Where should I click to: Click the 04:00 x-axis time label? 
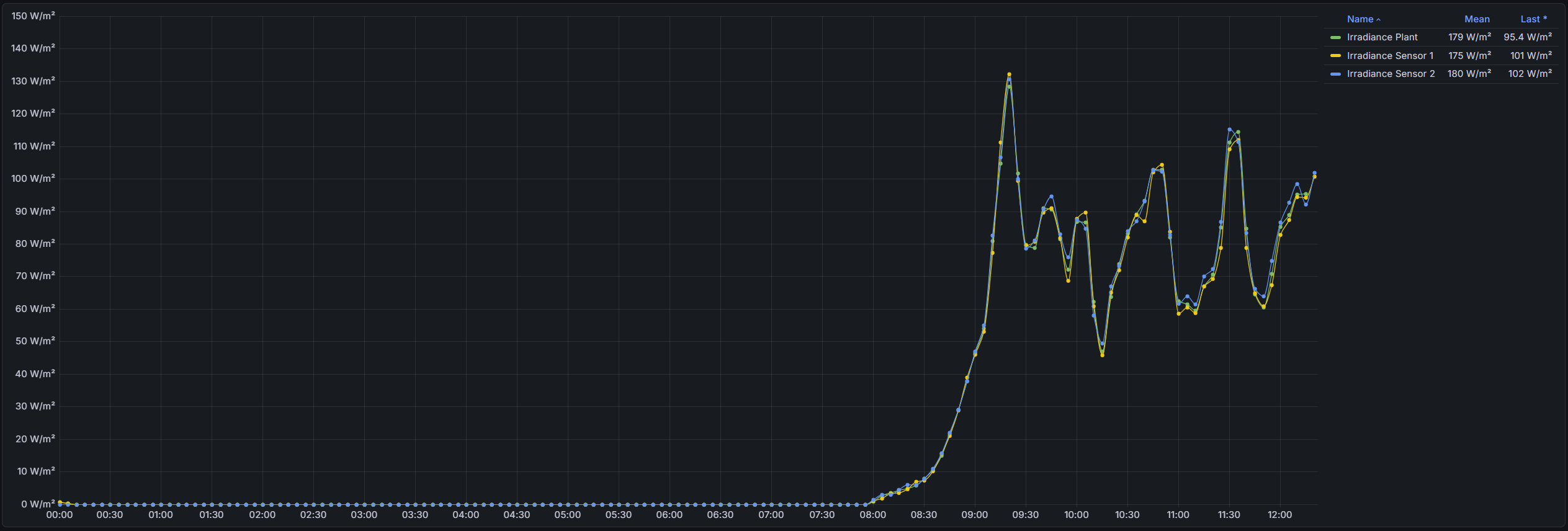pos(465,515)
